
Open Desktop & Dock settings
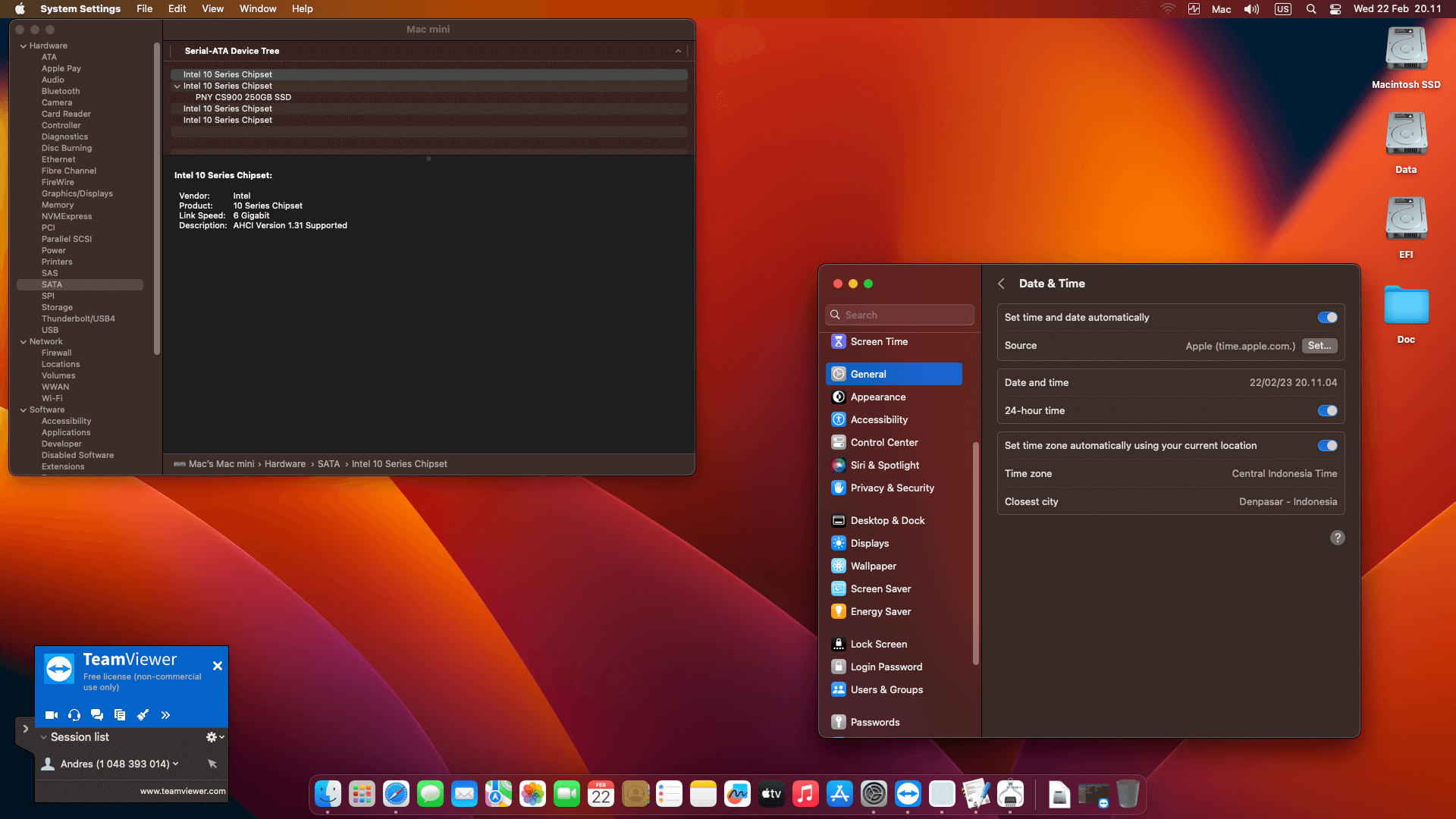[893, 521]
